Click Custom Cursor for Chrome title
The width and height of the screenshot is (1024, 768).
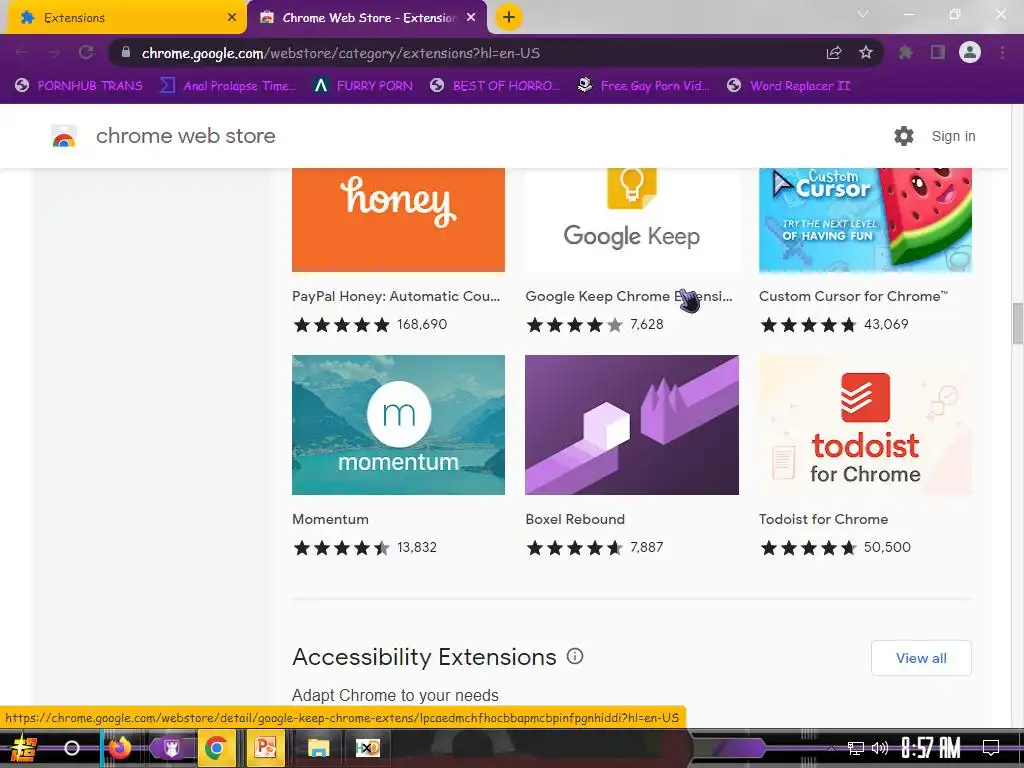pos(853,296)
